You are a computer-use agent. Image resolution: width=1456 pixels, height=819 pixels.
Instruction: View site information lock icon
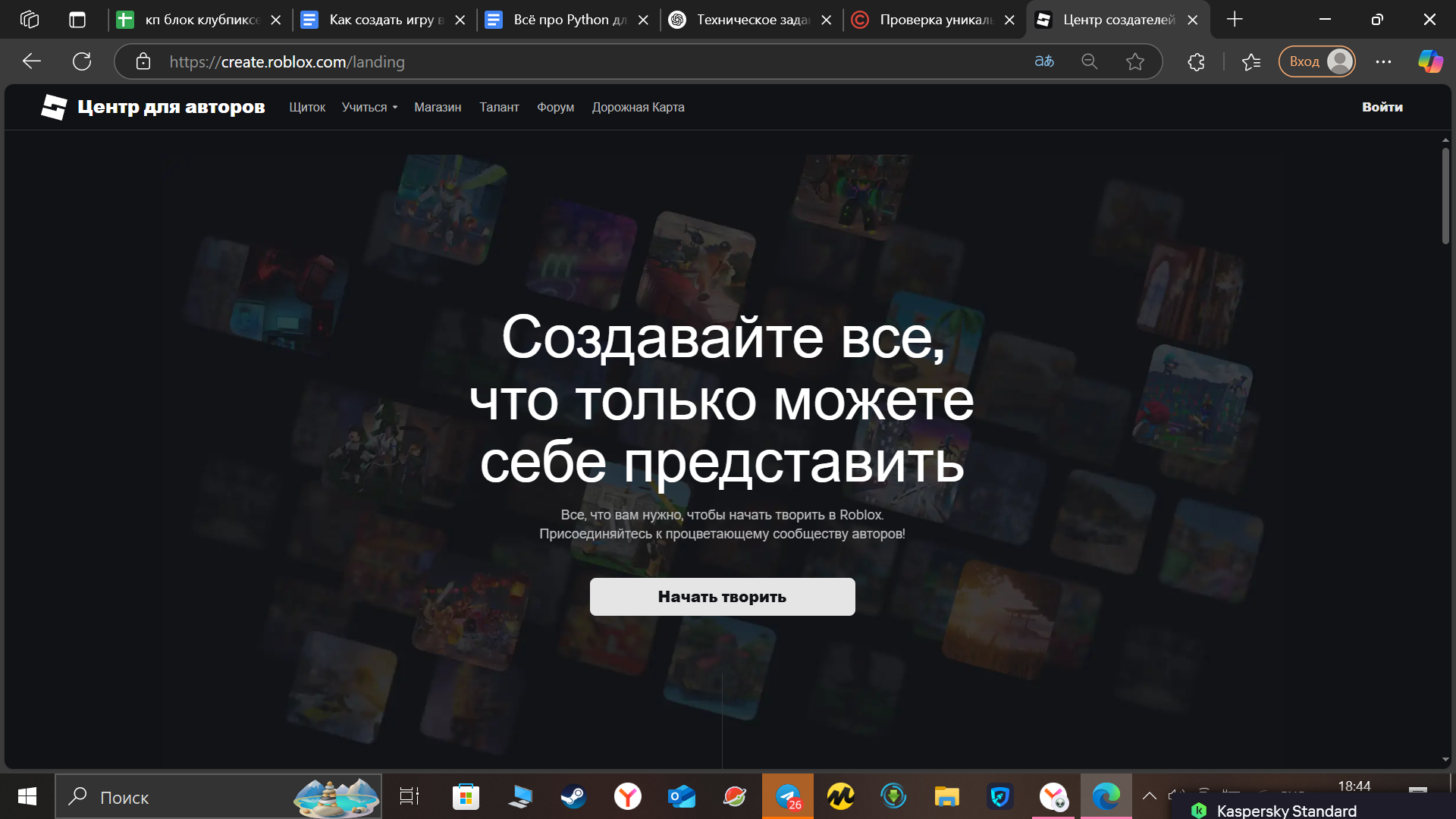[x=143, y=61]
